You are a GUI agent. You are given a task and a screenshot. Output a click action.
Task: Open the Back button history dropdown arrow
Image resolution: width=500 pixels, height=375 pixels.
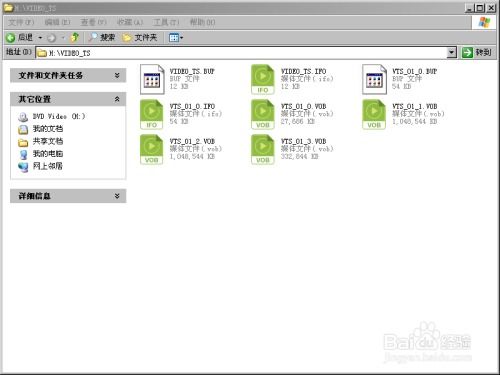(x=40, y=38)
